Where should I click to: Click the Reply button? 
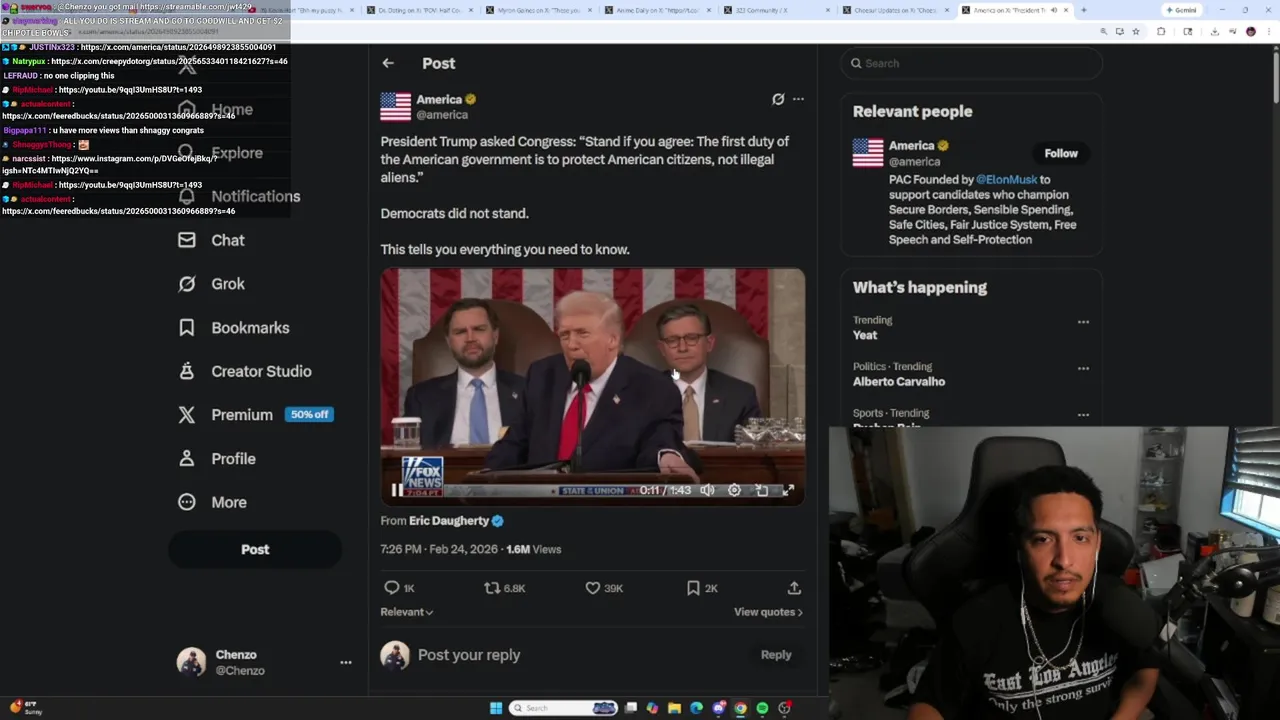[776, 655]
